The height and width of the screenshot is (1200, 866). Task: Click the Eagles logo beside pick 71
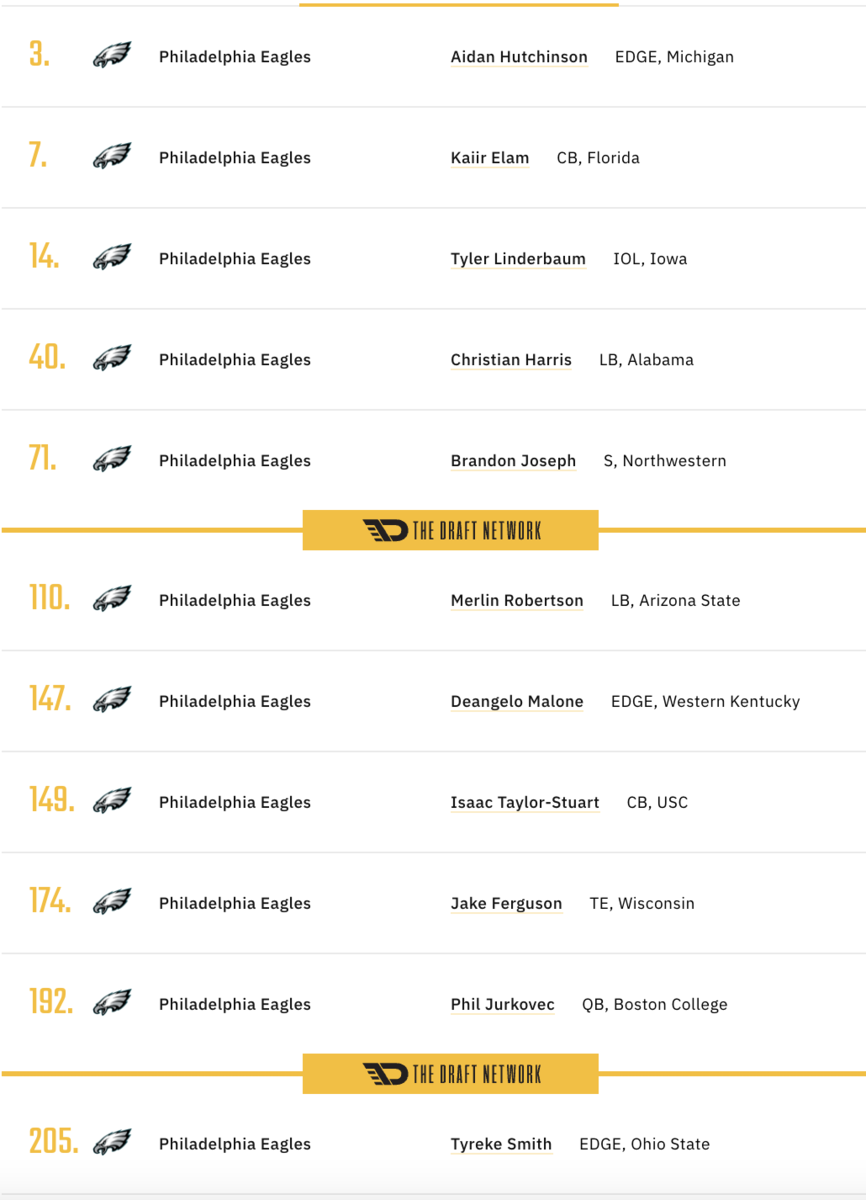click(x=112, y=460)
